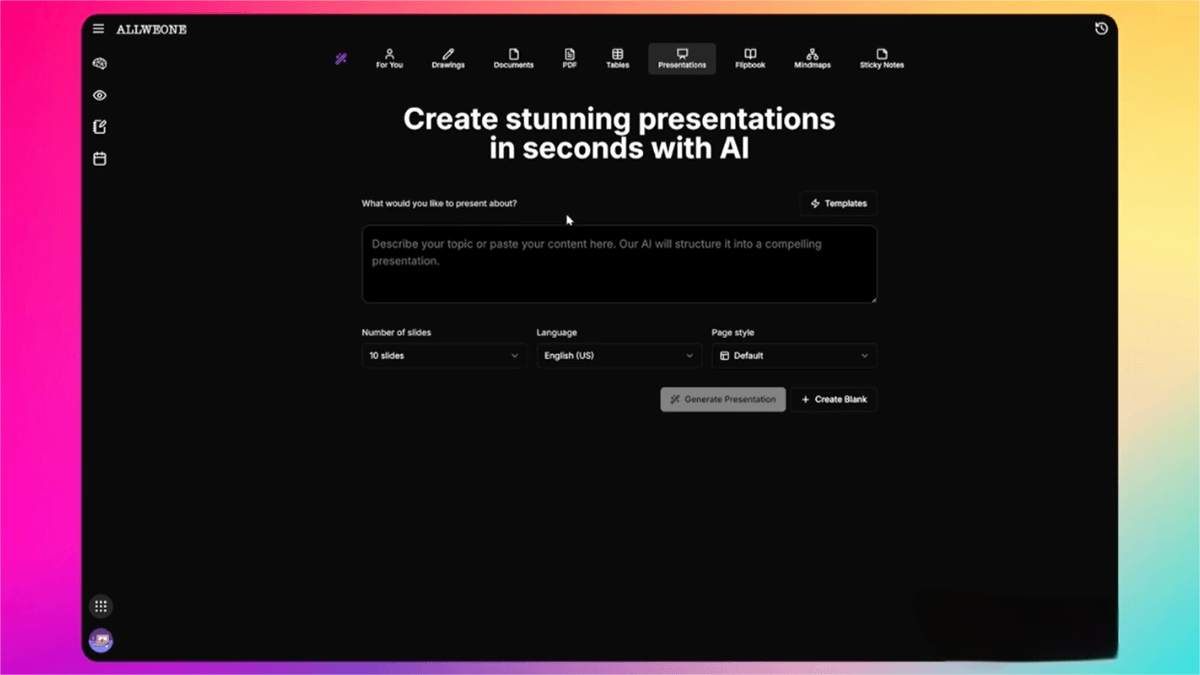Viewport: 1200px width, 675px height.
Task: Open the Templates panel
Action: [x=838, y=203]
